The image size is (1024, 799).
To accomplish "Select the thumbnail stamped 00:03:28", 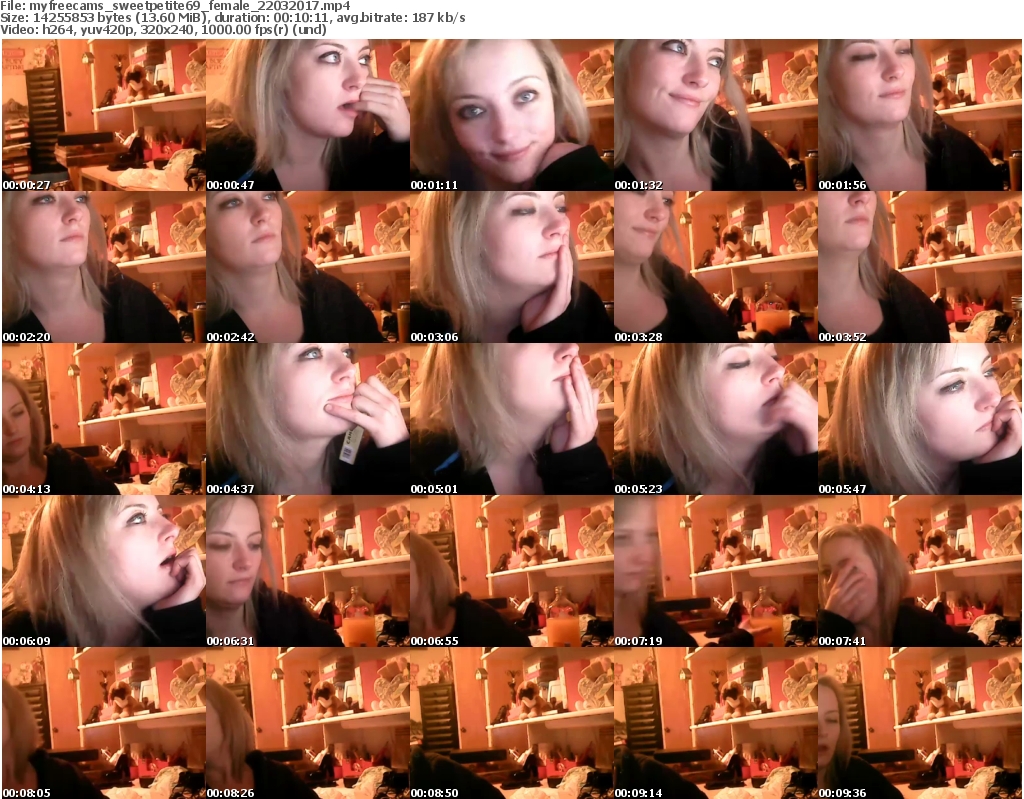I will point(716,267).
